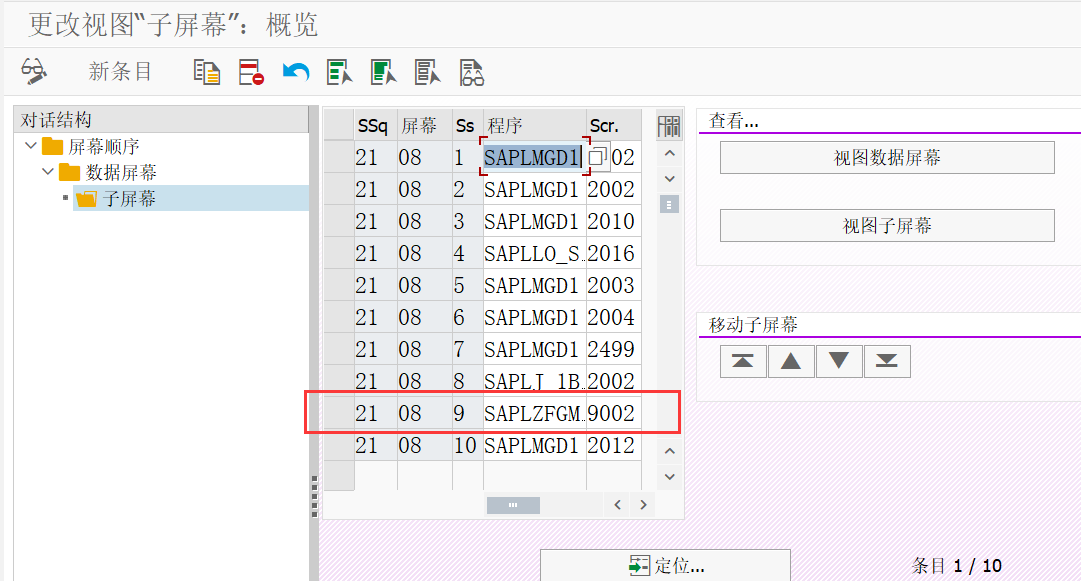Move subscreen up one position
Image resolution: width=1081 pixels, height=581 pixels.
pos(791,361)
